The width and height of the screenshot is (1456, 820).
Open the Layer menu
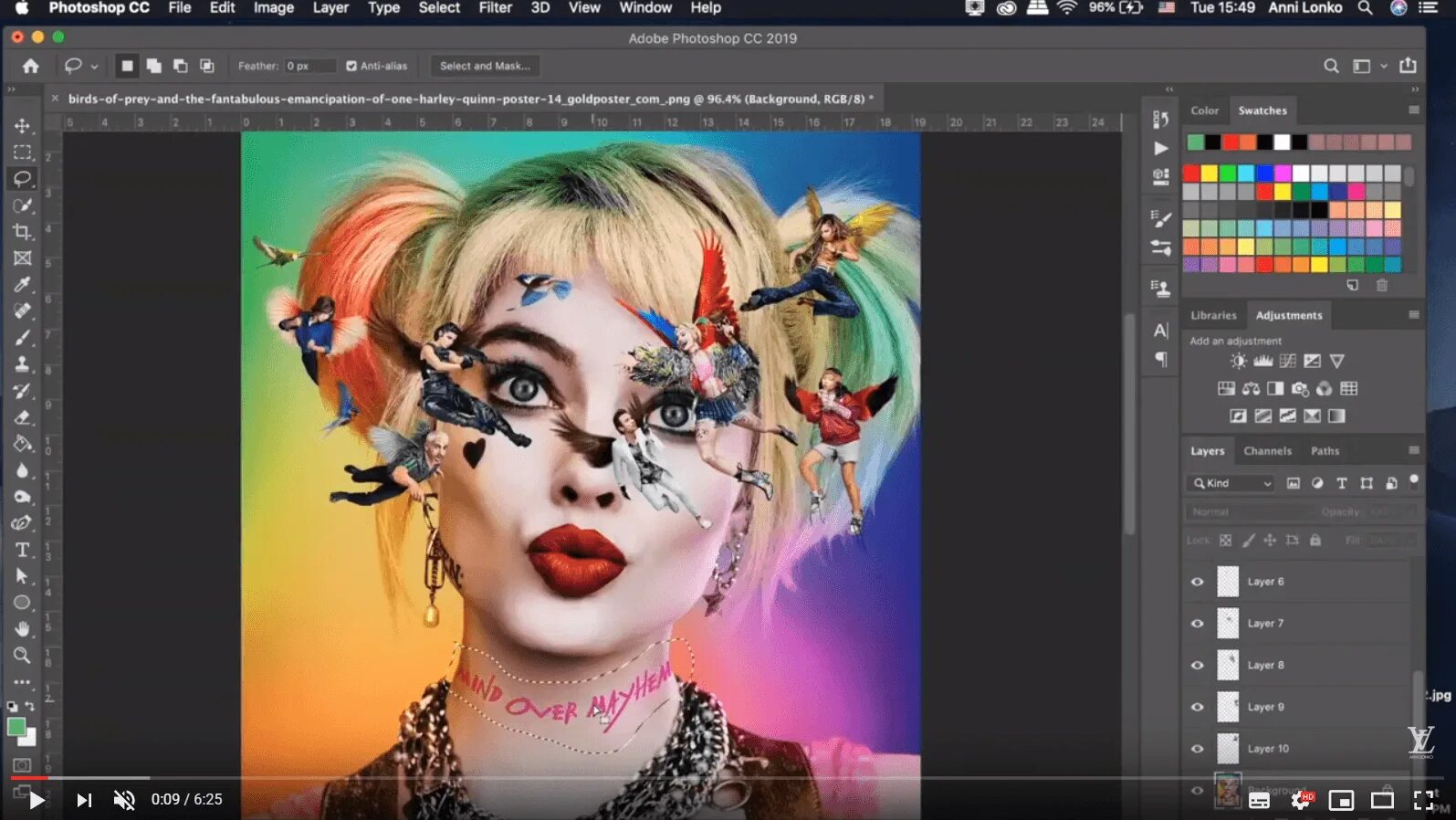point(330,7)
